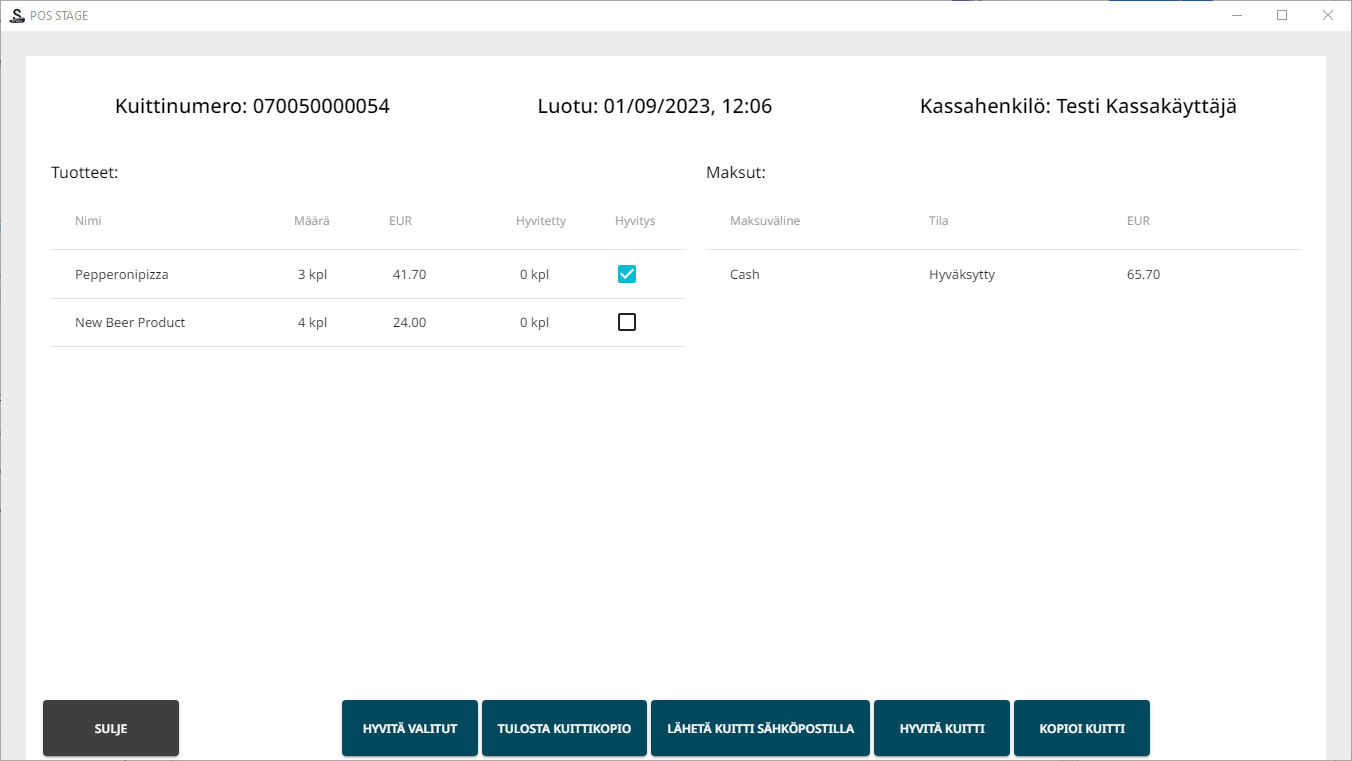
Task: Click the Kuittinumero receipt number text
Action: point(252,106)
